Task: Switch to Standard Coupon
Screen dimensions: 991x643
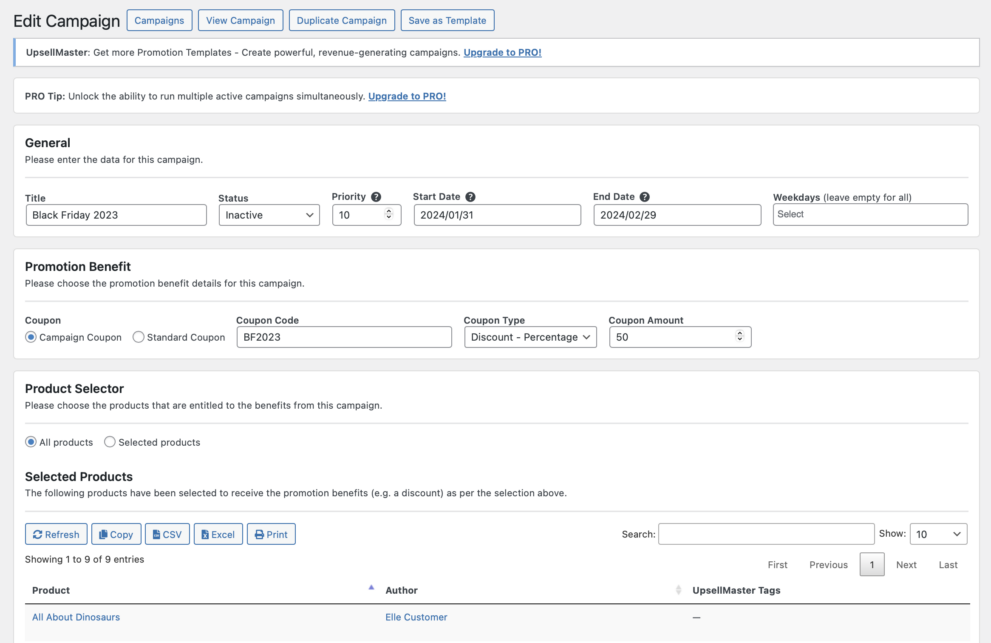Action: pos(137,337)
